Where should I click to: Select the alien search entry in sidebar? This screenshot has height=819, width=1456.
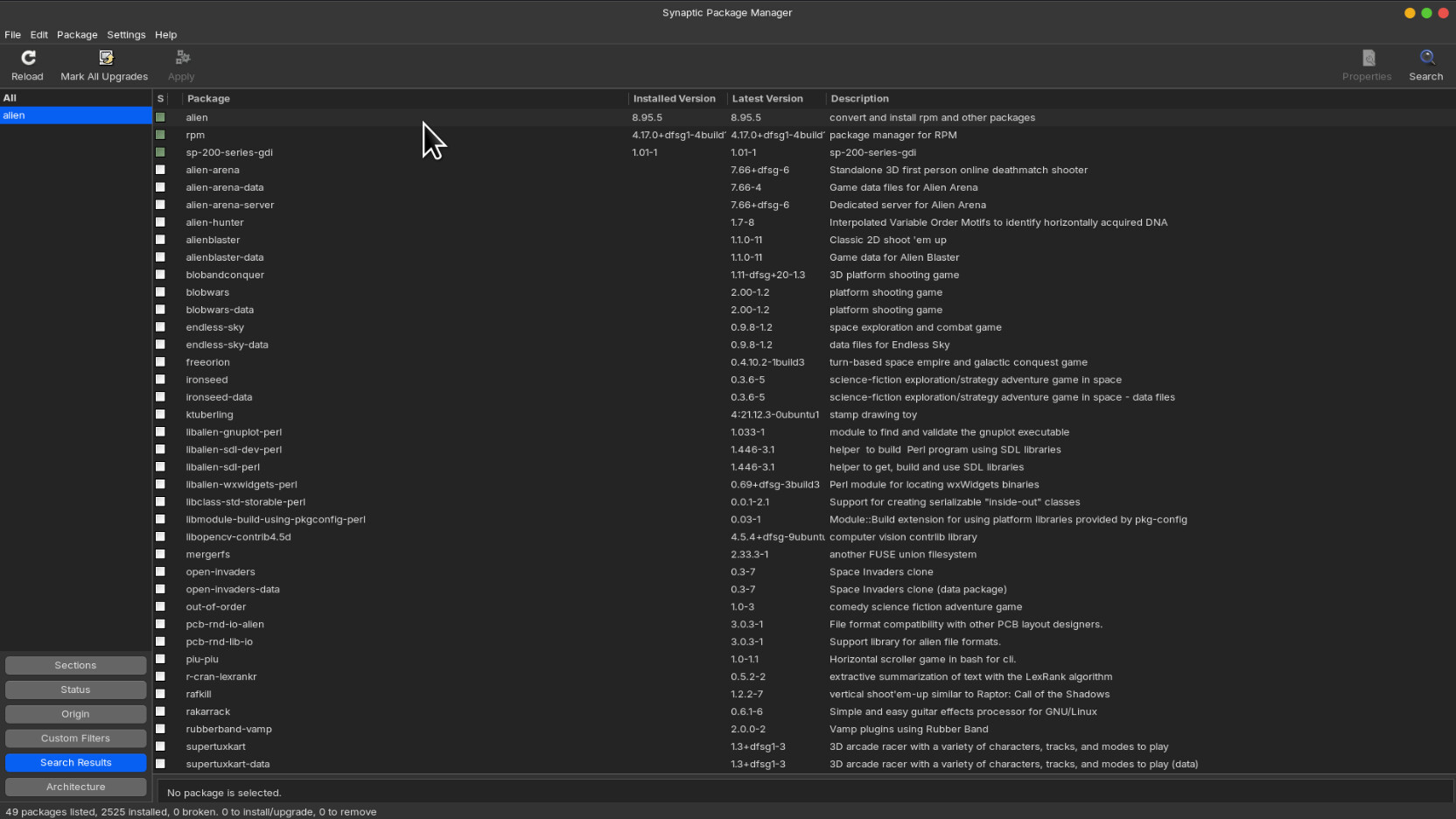[75, 115]
